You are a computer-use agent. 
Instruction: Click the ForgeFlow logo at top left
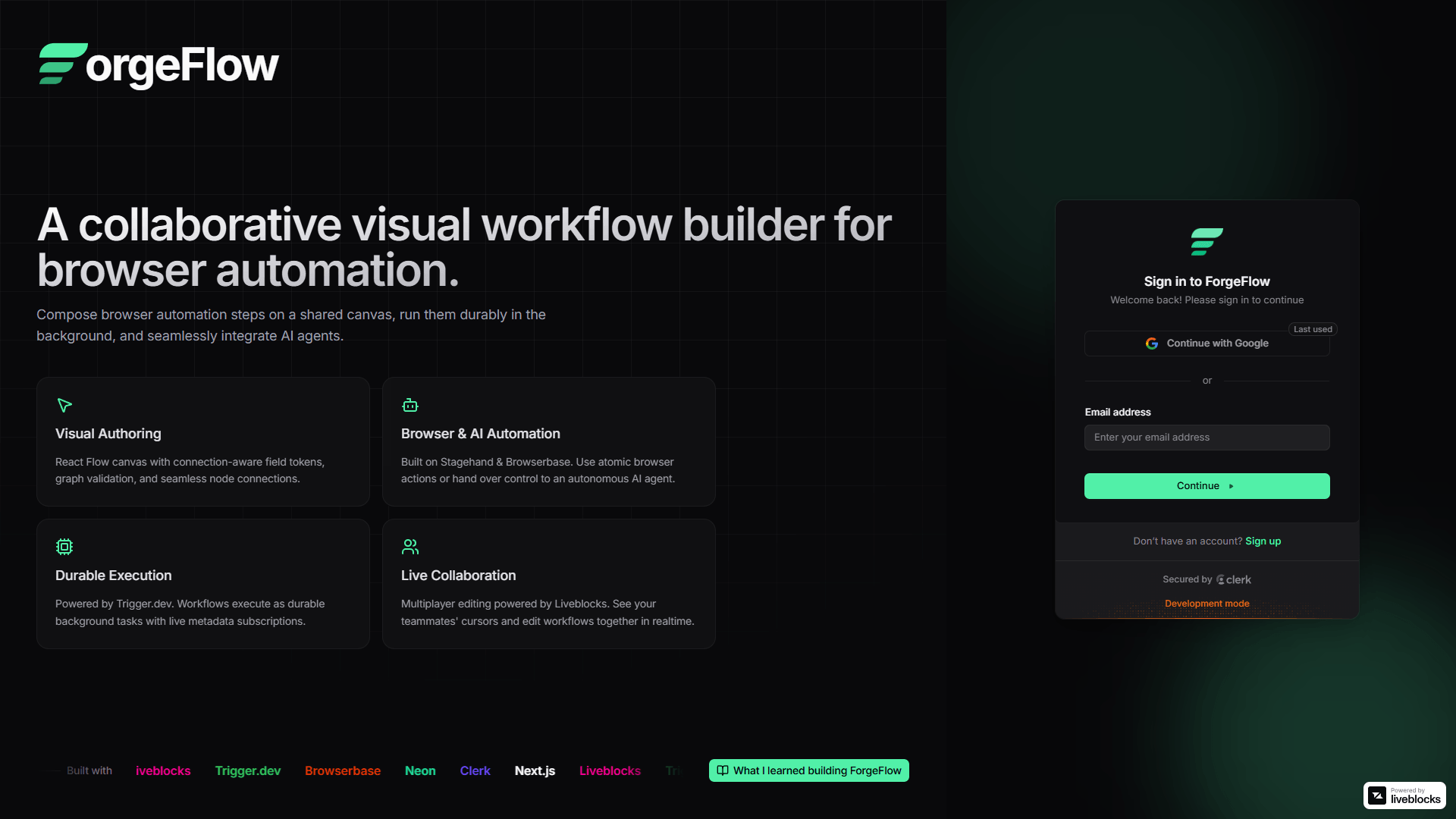tap(158, 64)
